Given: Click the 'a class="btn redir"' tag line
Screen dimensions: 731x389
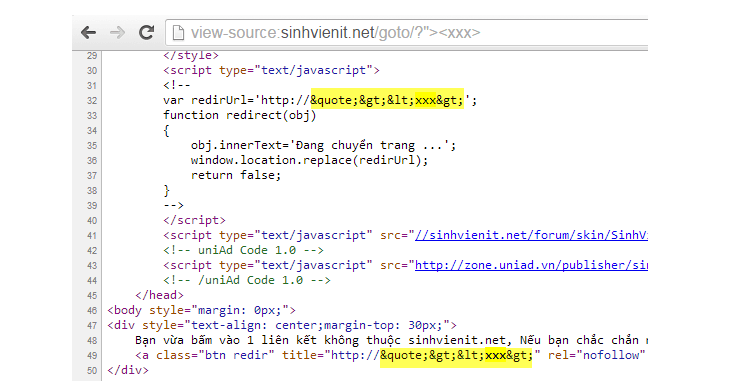Looking at the screenshot, I should pos(391,355).
